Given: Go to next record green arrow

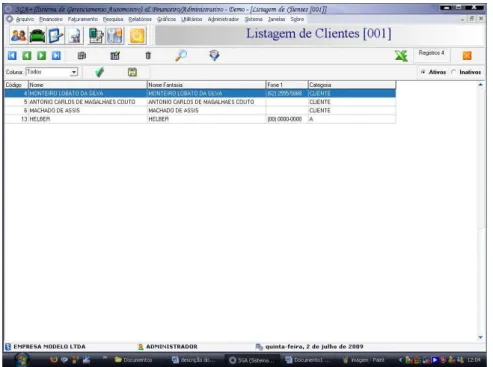Looking at the screenshot, I should (x=41, y=56).
